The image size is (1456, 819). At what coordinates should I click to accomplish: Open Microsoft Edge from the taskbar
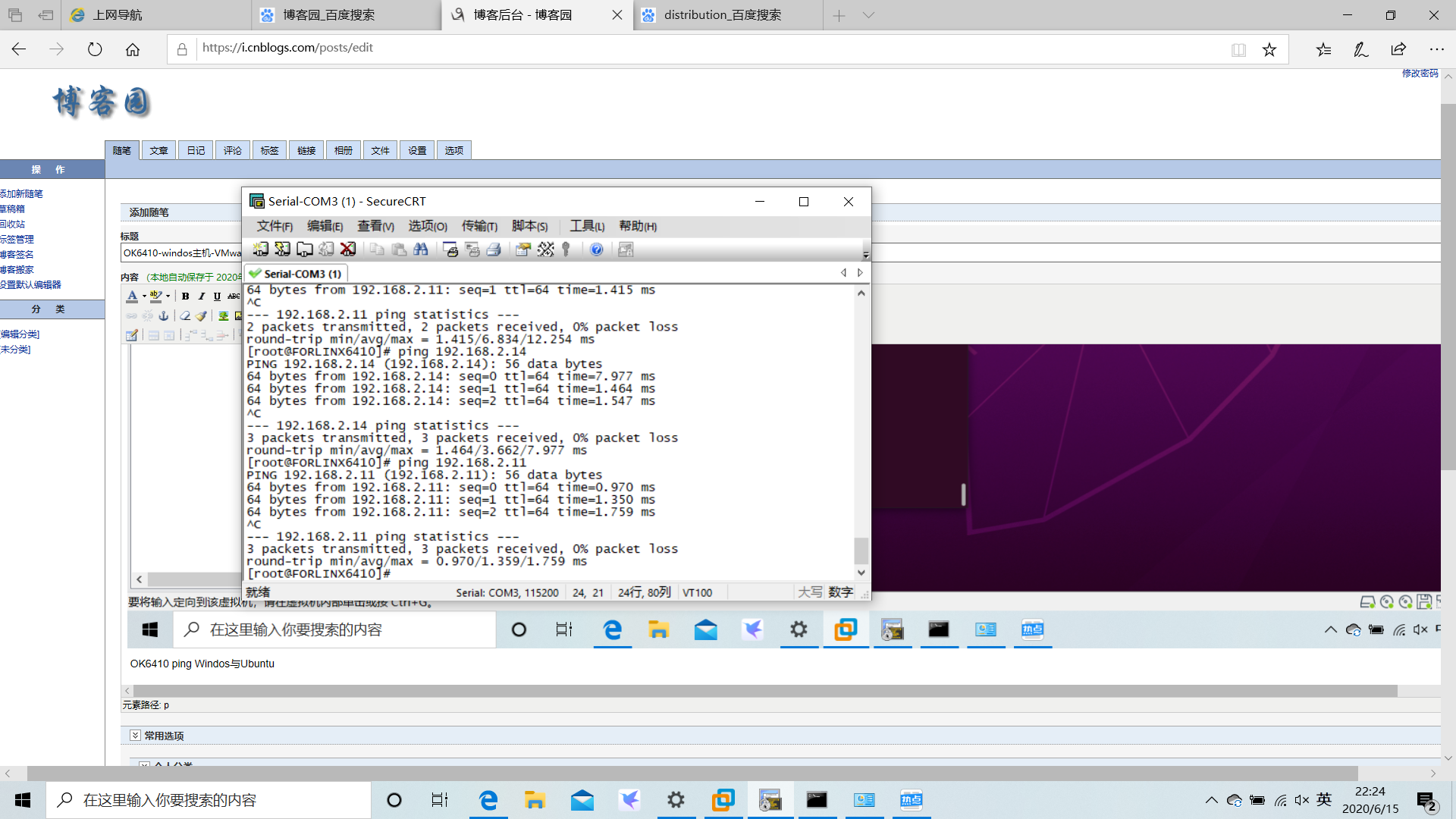tap(488, 800)
